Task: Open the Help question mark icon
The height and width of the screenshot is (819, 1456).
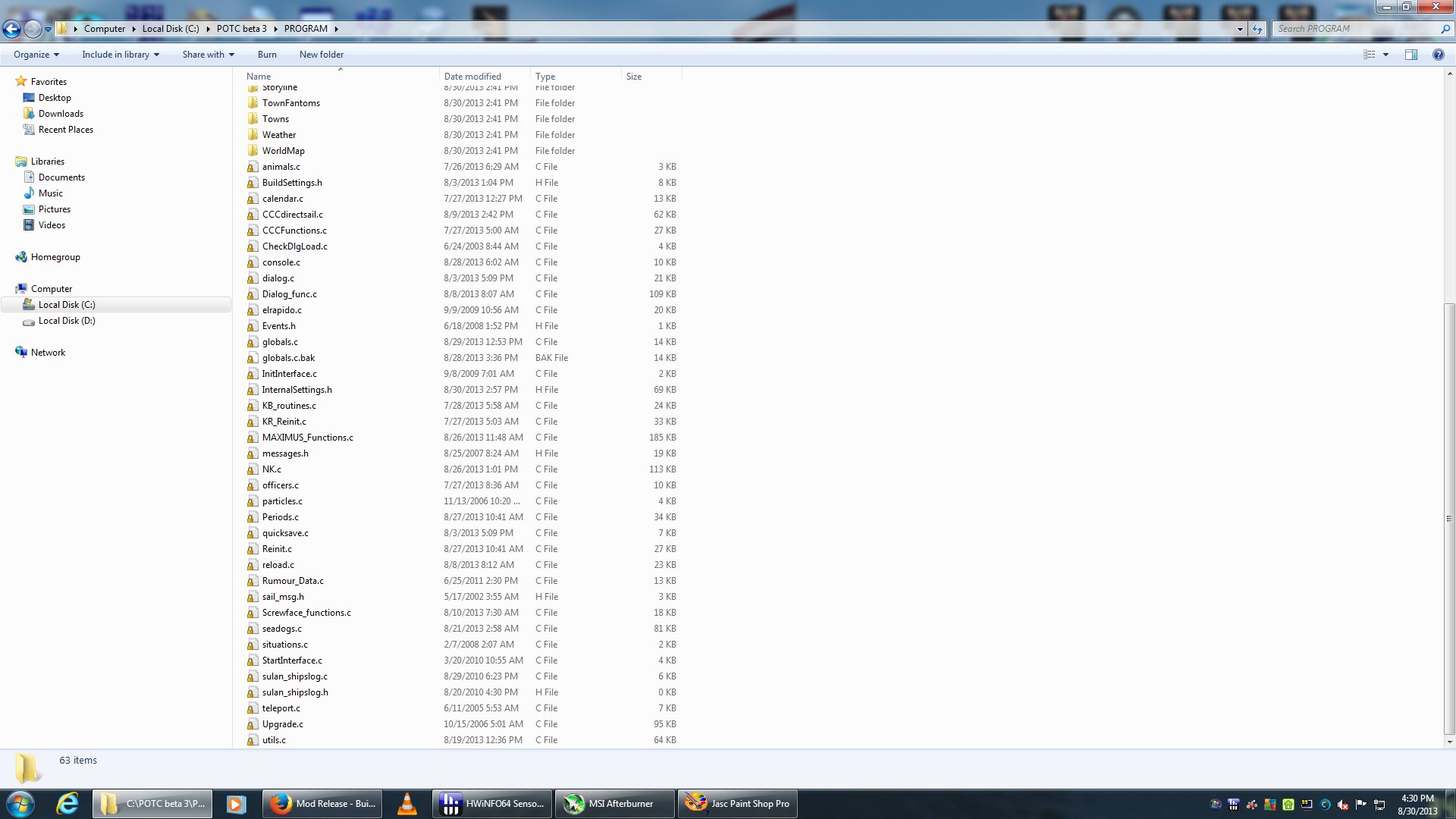Action: [x=1438, y=55]
